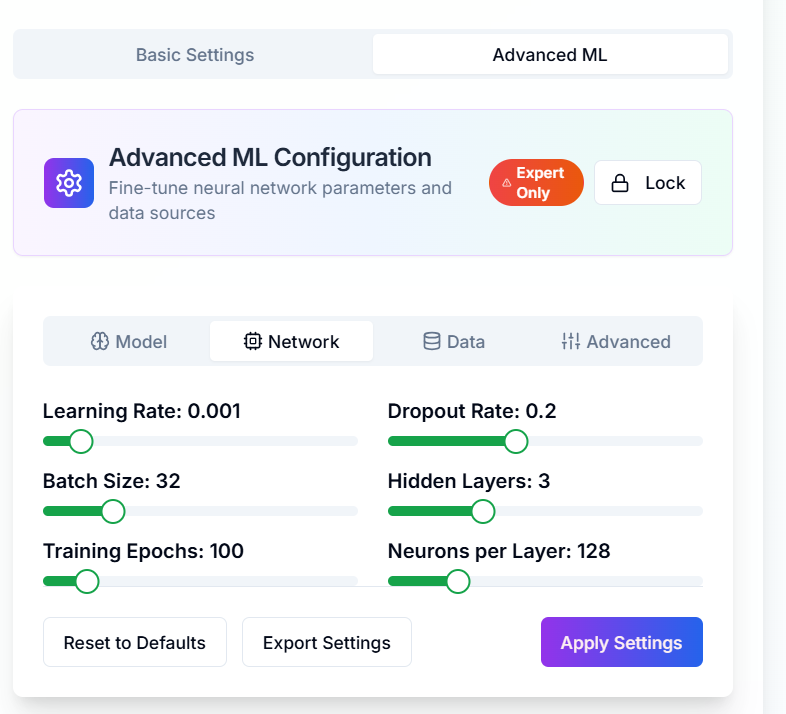Select the Advanced ML tab
Image resolution: width=786 pixels, height=714 pixels.
pos(550,55)
